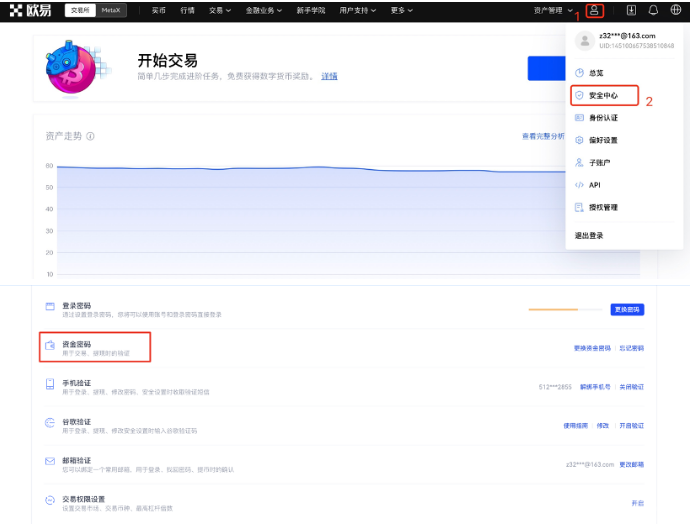This screenshot has width=691, height=530.
Task: Click 退出登录 to log out
Action: pyautogui.click(x=589, y=236)
